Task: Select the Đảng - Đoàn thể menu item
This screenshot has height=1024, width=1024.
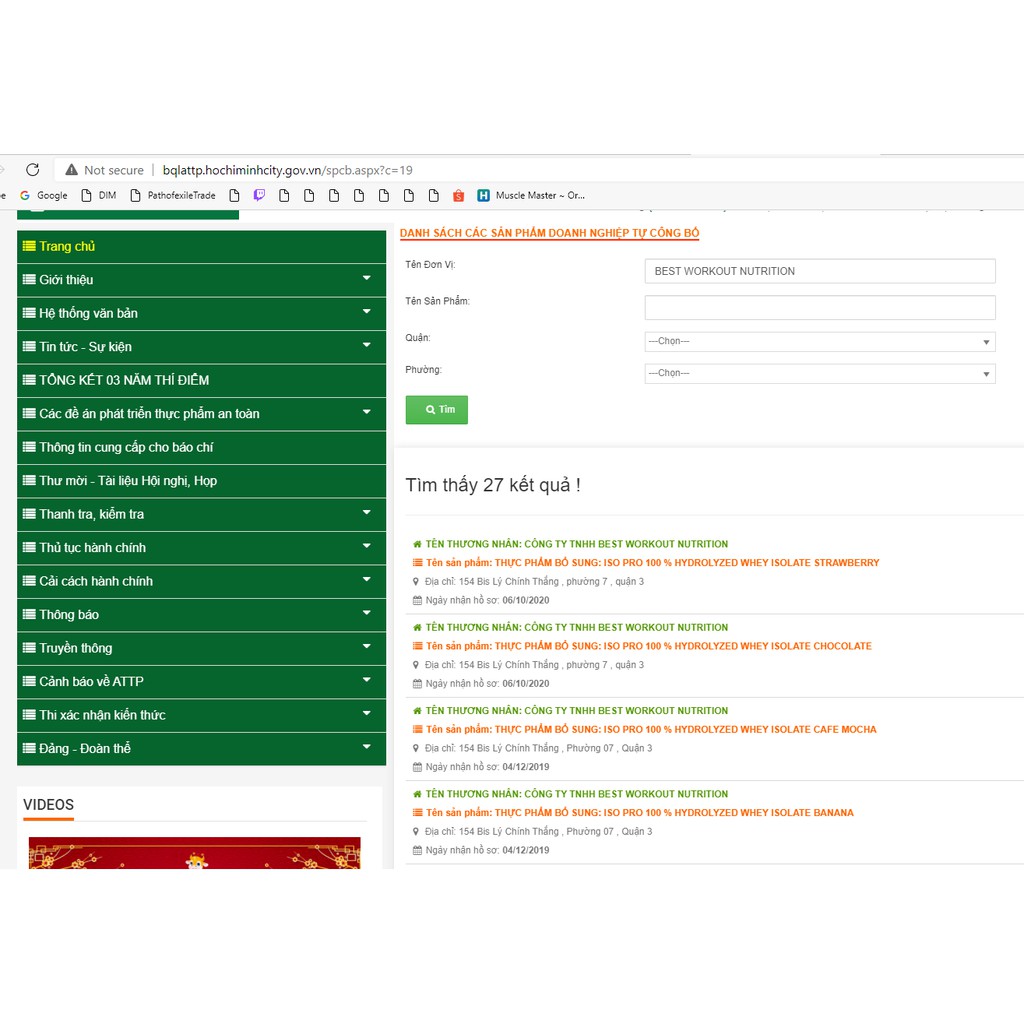Action: (x=201, y=748)
